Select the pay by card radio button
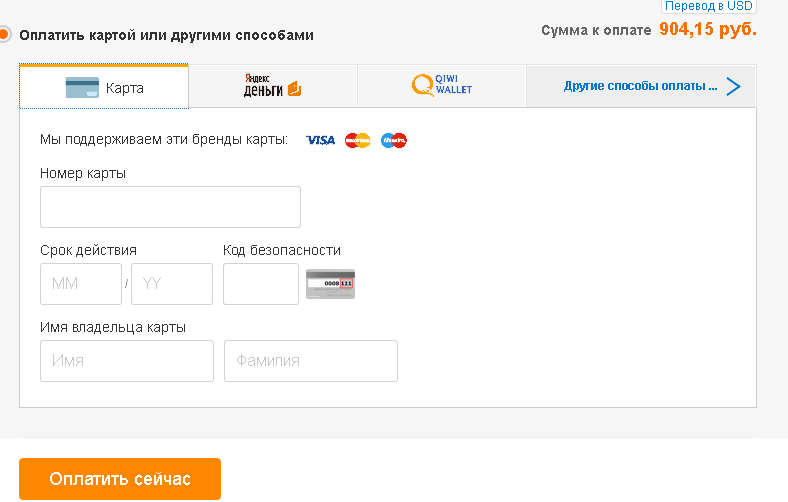The width and height of the screenshot is (788, 502). tap(4, 35)
